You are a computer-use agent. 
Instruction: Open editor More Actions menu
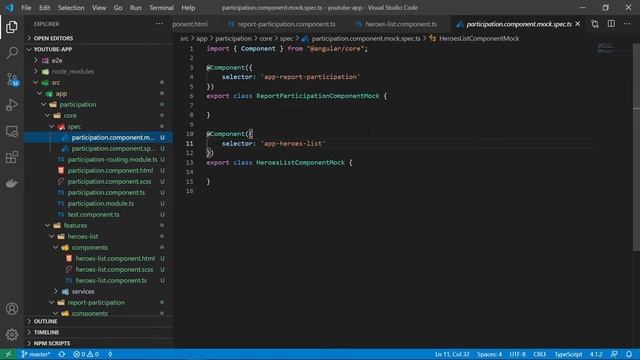click(627, 24)
